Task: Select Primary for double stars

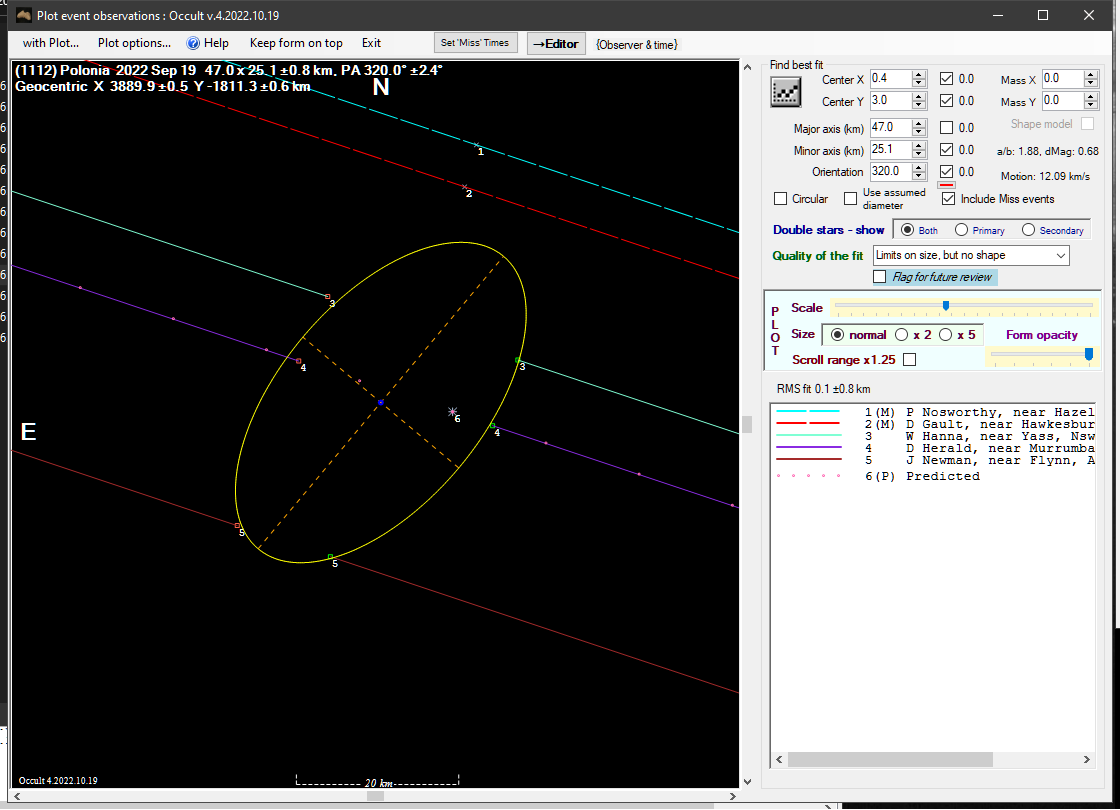Action: pyautogui.click(x=961, y=230)
